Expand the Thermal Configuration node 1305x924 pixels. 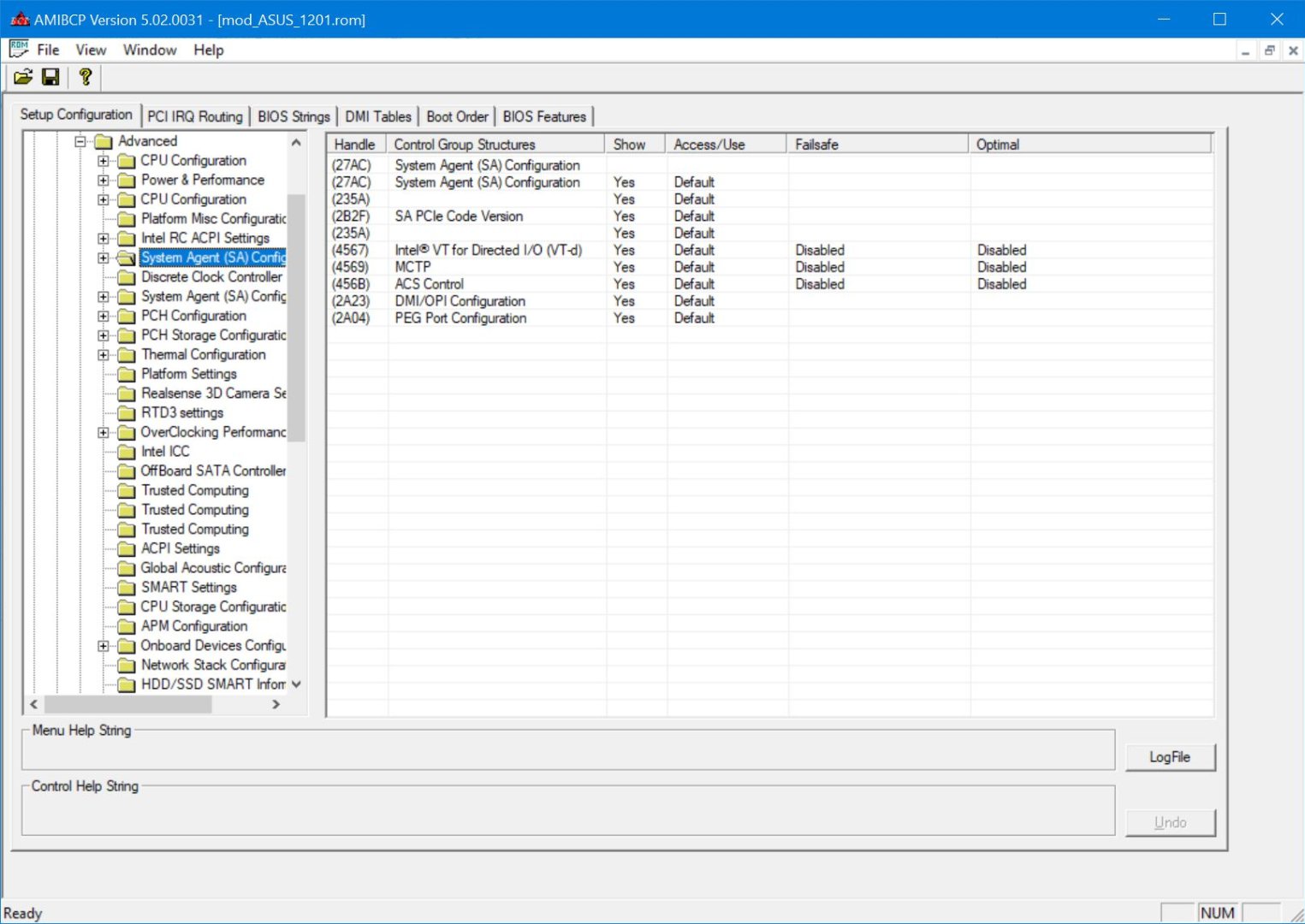(104, 355)
